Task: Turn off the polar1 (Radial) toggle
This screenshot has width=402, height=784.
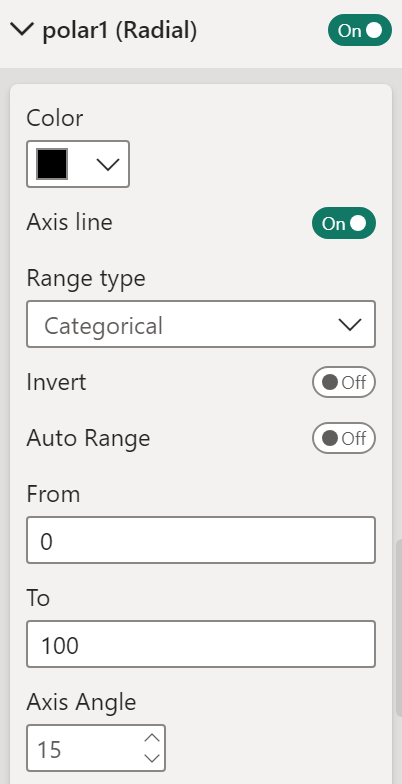Action: pyautogui.click(x=360, y=30)
